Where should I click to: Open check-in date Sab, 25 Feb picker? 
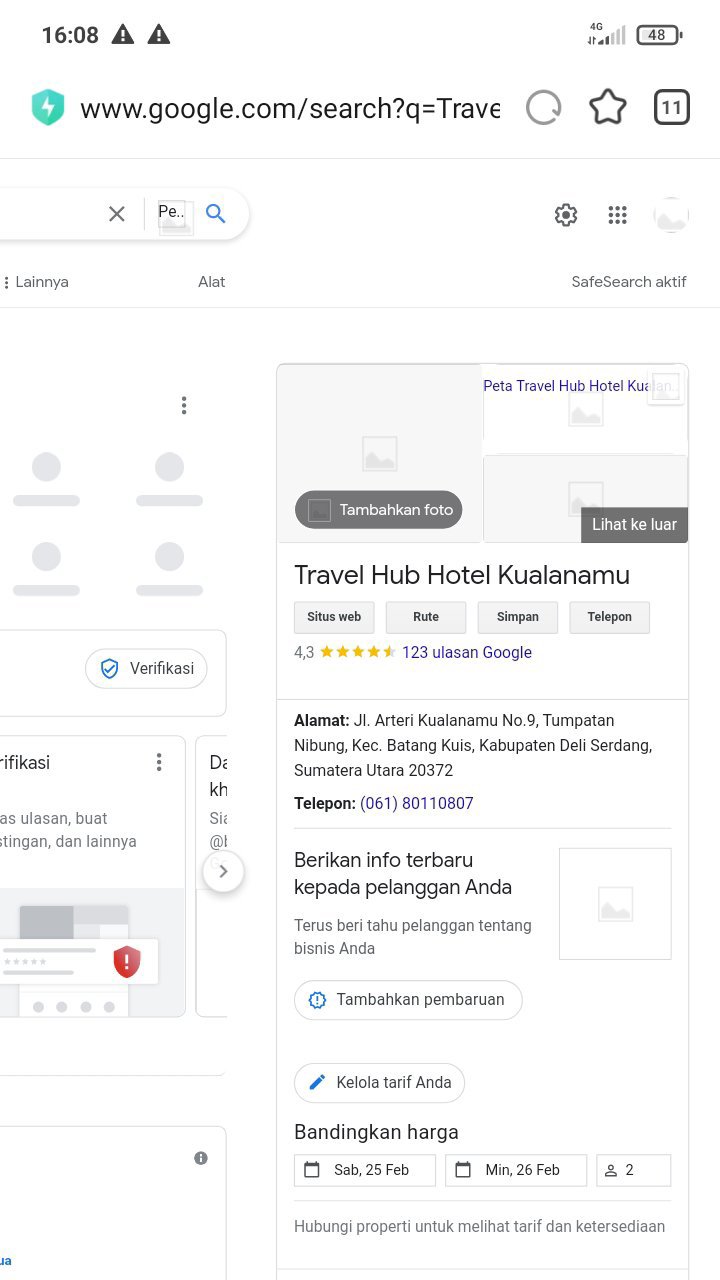point(365,1170)
